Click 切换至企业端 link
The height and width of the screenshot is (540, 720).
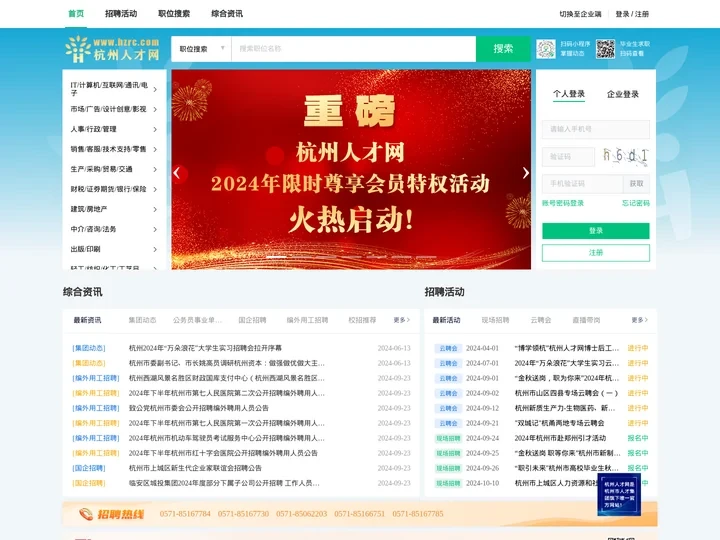point(580,14)
